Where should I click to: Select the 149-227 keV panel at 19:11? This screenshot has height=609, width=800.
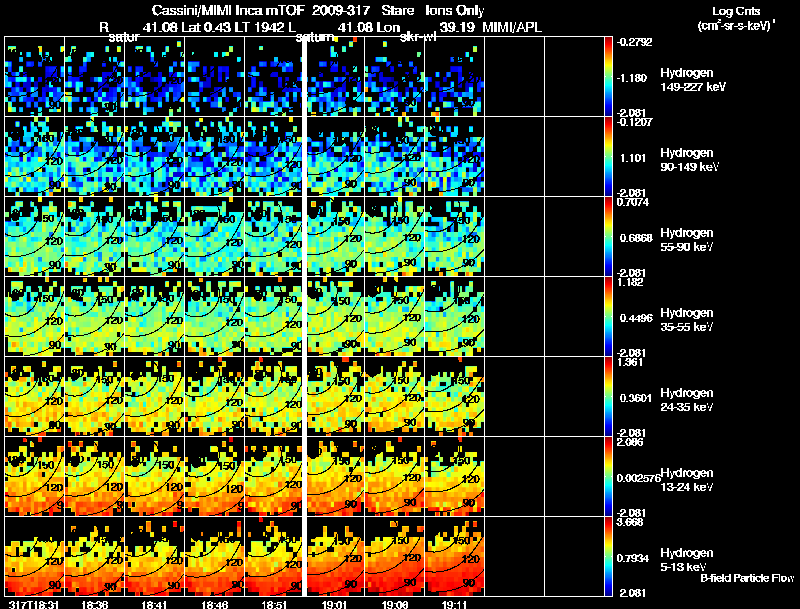click(x=455, y=77)
